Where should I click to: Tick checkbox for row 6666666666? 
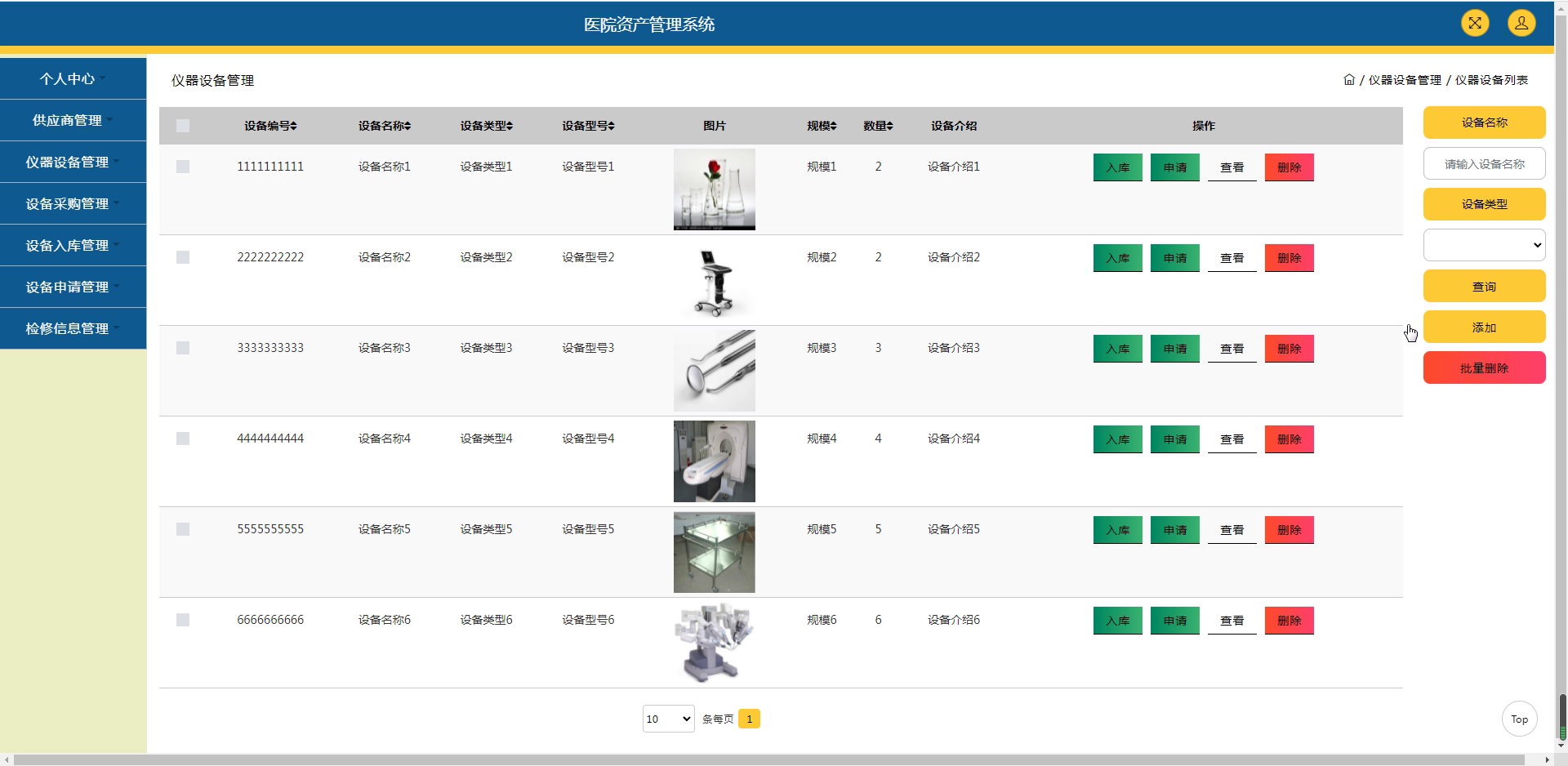183,620
